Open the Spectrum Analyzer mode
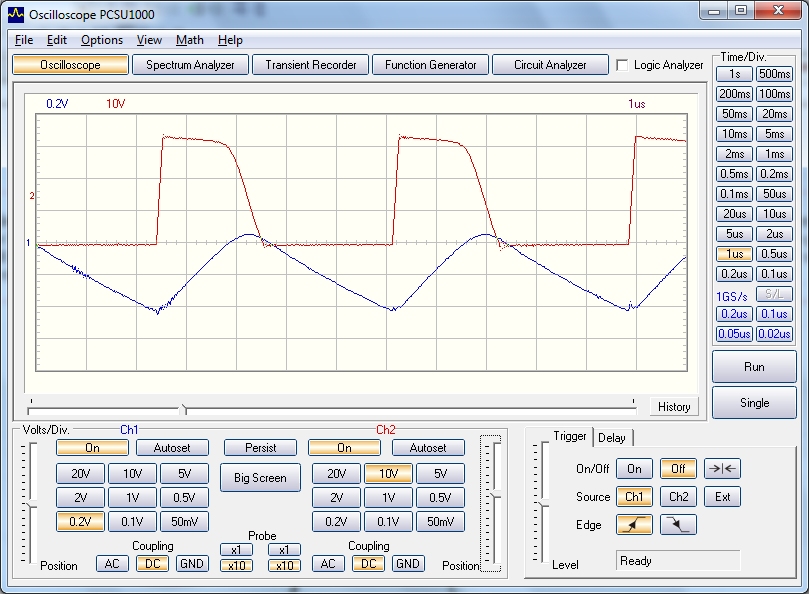Image resolution: width=809 pixels, height=594 pixels. click(190, 65)
